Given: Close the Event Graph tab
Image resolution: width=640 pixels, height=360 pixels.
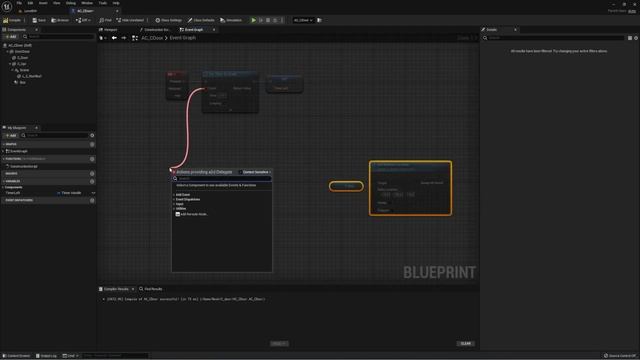Looking at the screenshot, I should pyautogui.click(x=214, y=30).
